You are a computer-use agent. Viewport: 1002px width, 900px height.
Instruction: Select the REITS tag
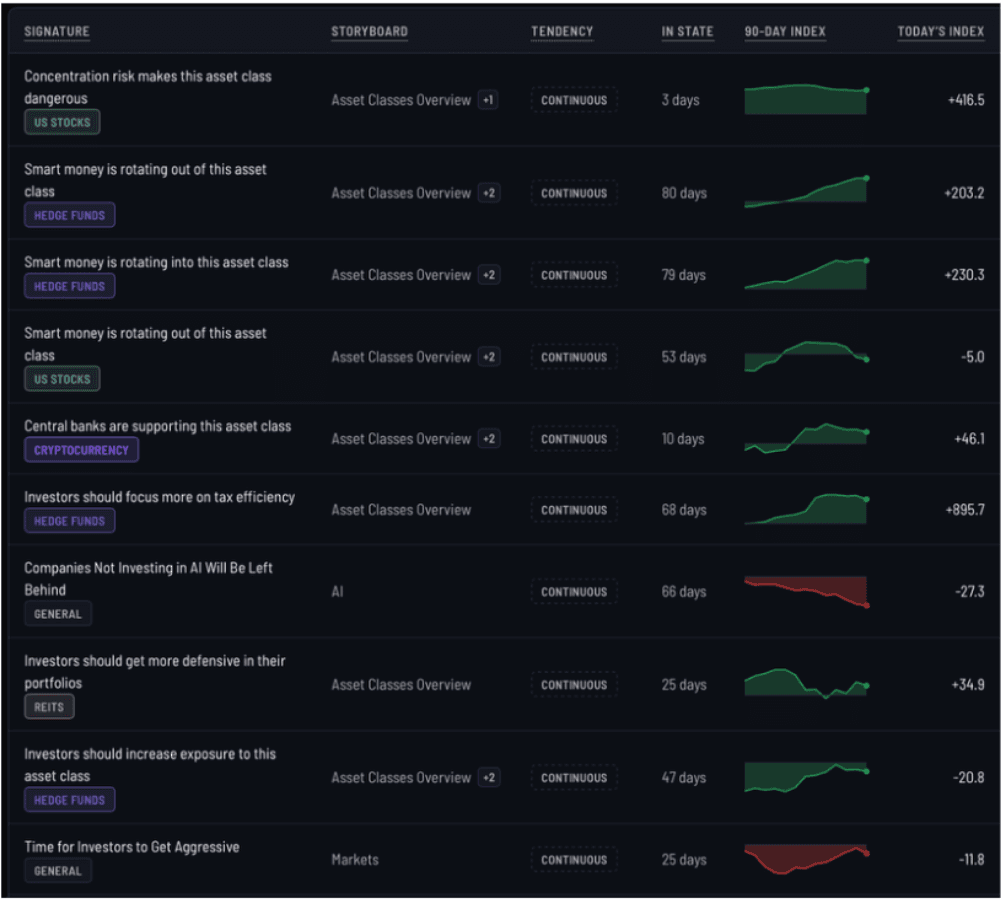click(x=49, y=707)
